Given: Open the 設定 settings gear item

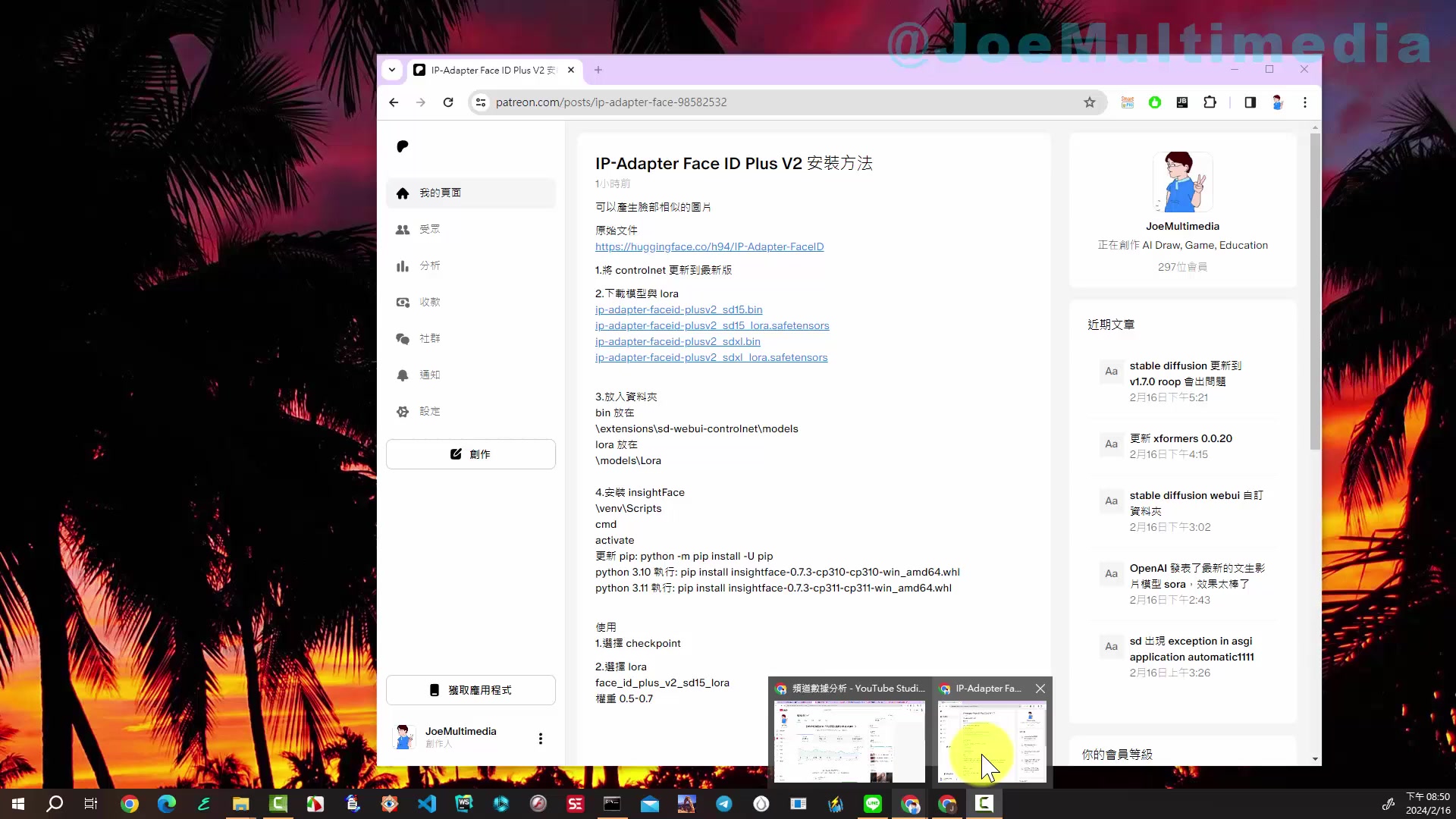Looking at the screenshot, I should pyautogui.click(x=428, y=411).
